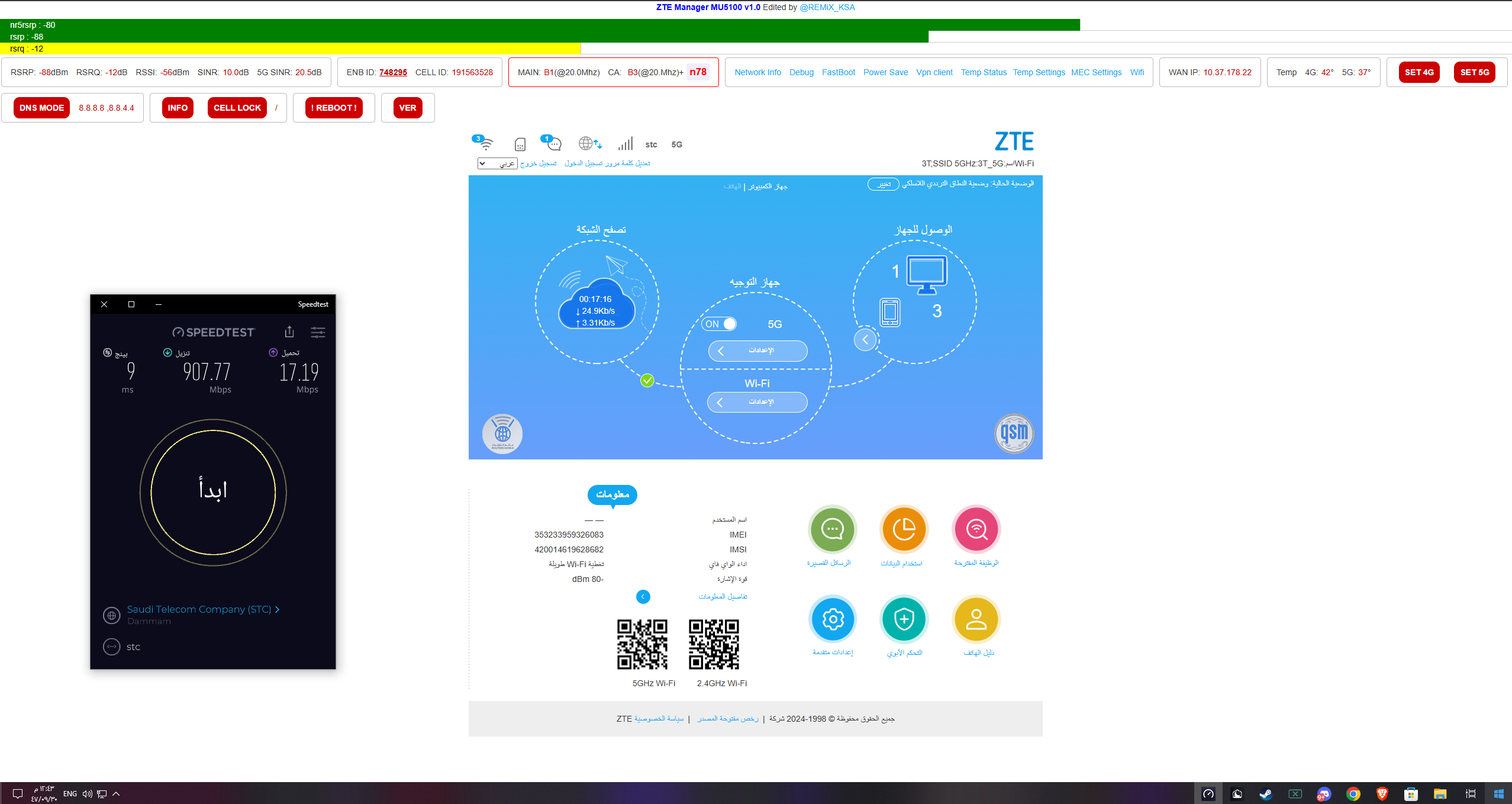Open the language selection dropdown

pyautogui.click(x=498, y=163)
